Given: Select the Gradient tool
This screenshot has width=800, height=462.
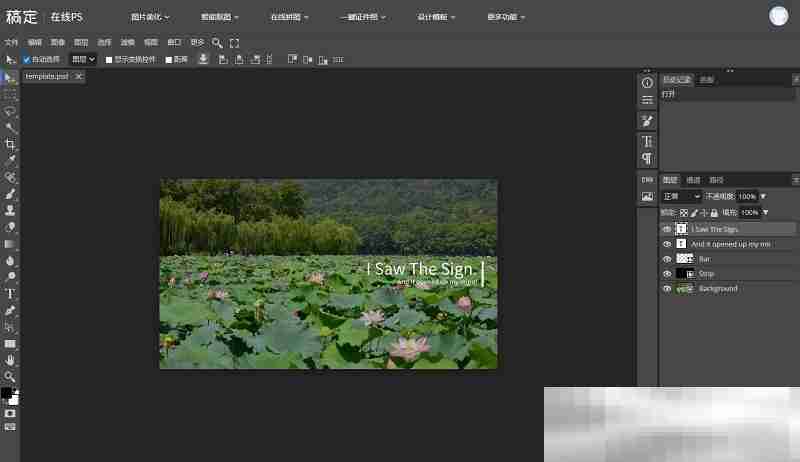Looking at the screenshot, I should click(x=9, y=244).
